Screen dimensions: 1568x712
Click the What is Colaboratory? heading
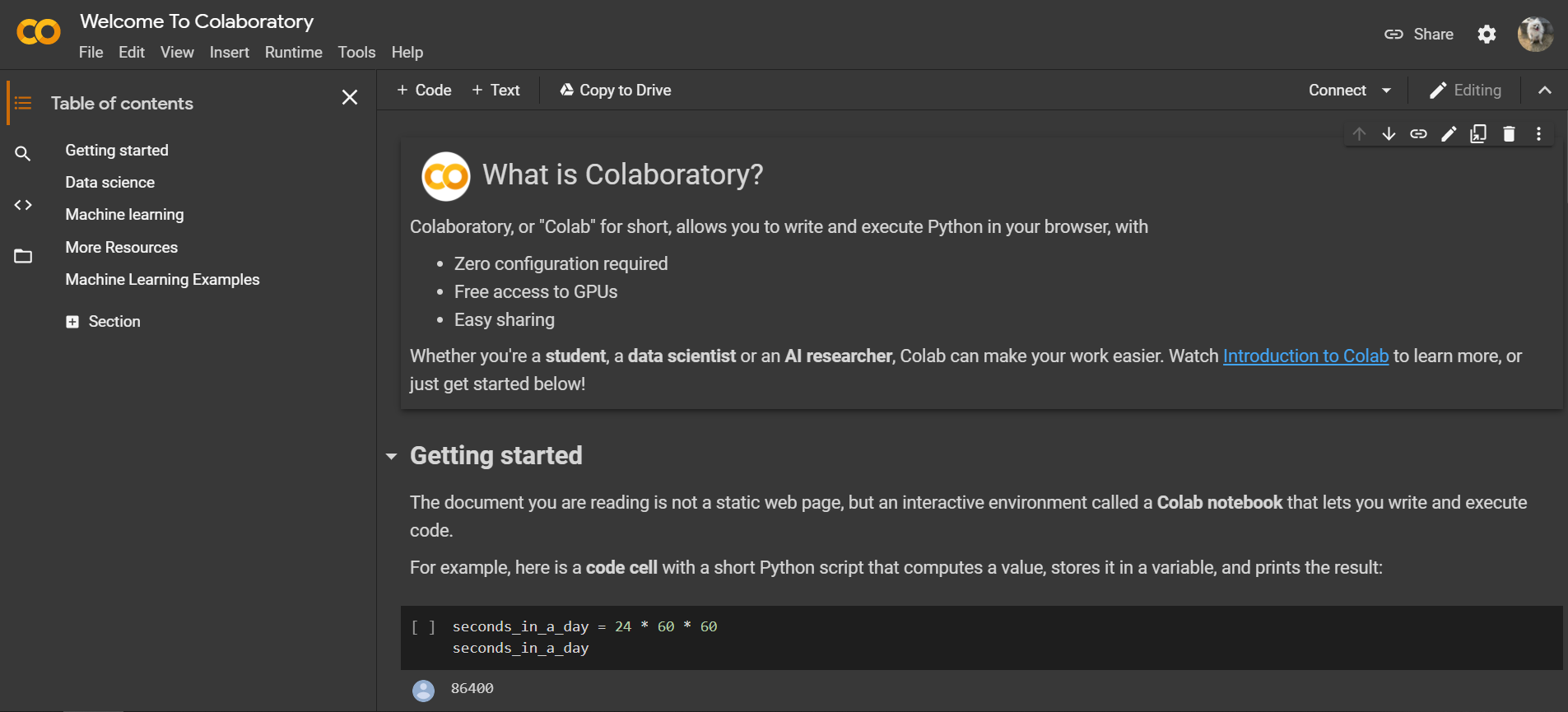(x=623, y=175)
